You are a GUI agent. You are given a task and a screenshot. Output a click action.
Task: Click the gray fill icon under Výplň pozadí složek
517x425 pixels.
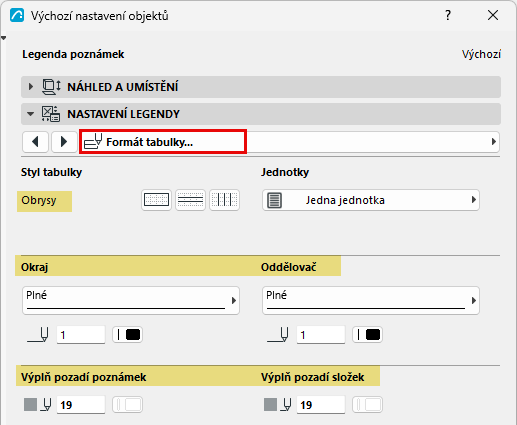[270, 405]
